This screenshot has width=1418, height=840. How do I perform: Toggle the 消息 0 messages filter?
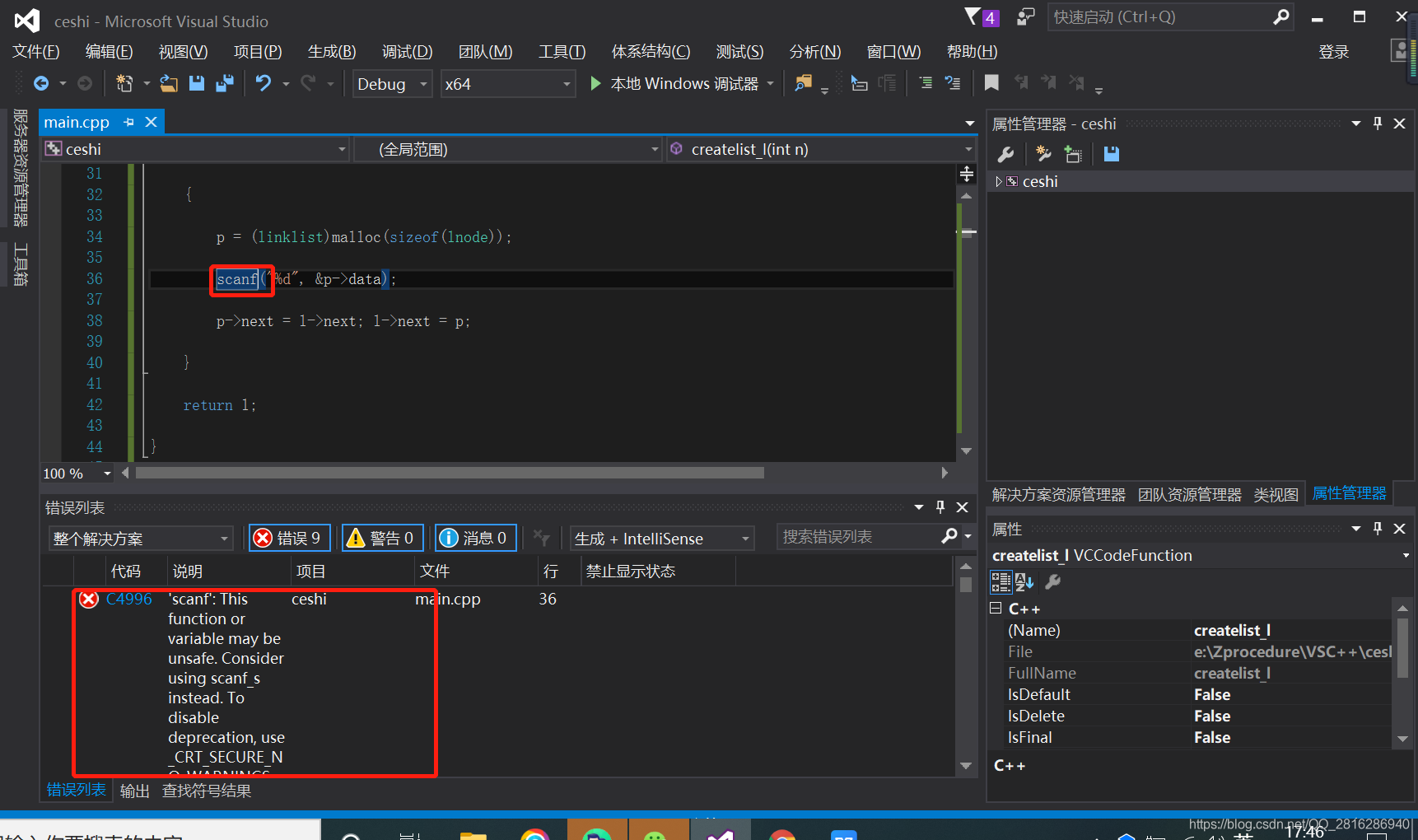click(476, 538)
